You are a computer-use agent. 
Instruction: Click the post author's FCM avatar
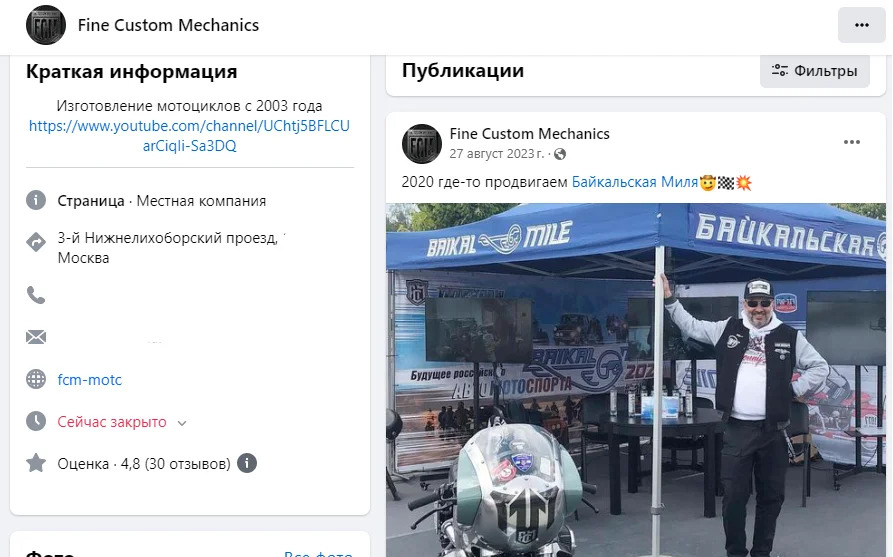coord(422,144)
